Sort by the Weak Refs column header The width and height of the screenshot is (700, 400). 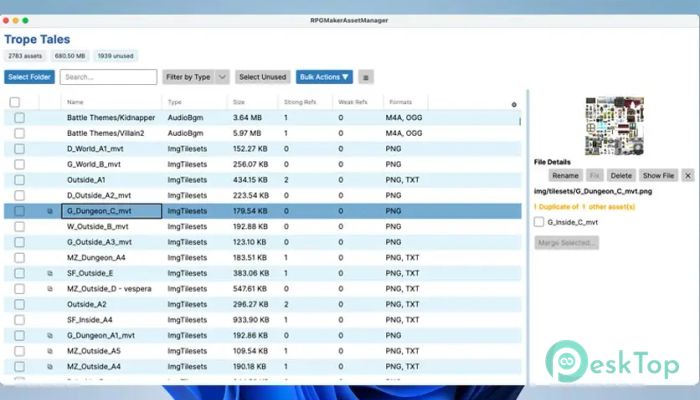pos(353,102)
